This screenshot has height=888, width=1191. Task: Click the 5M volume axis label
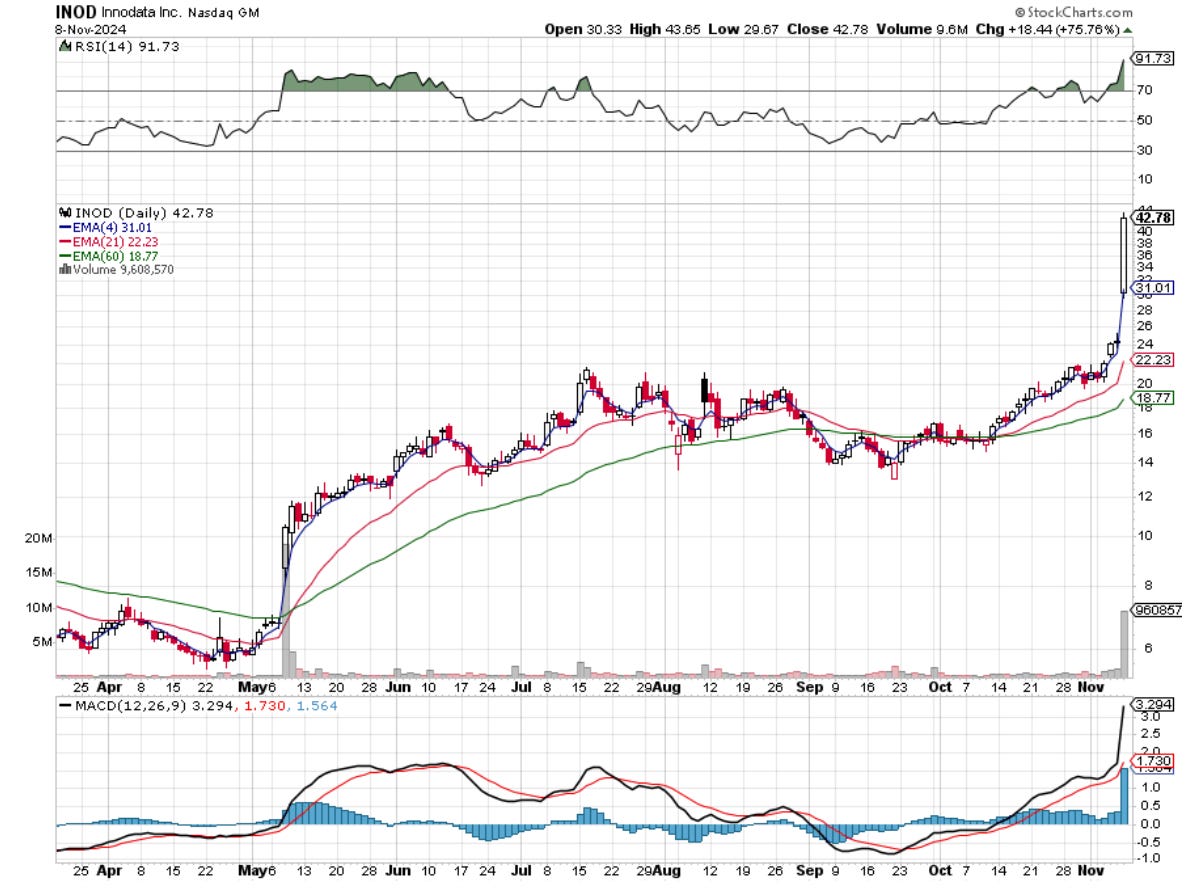click(42, 642)
